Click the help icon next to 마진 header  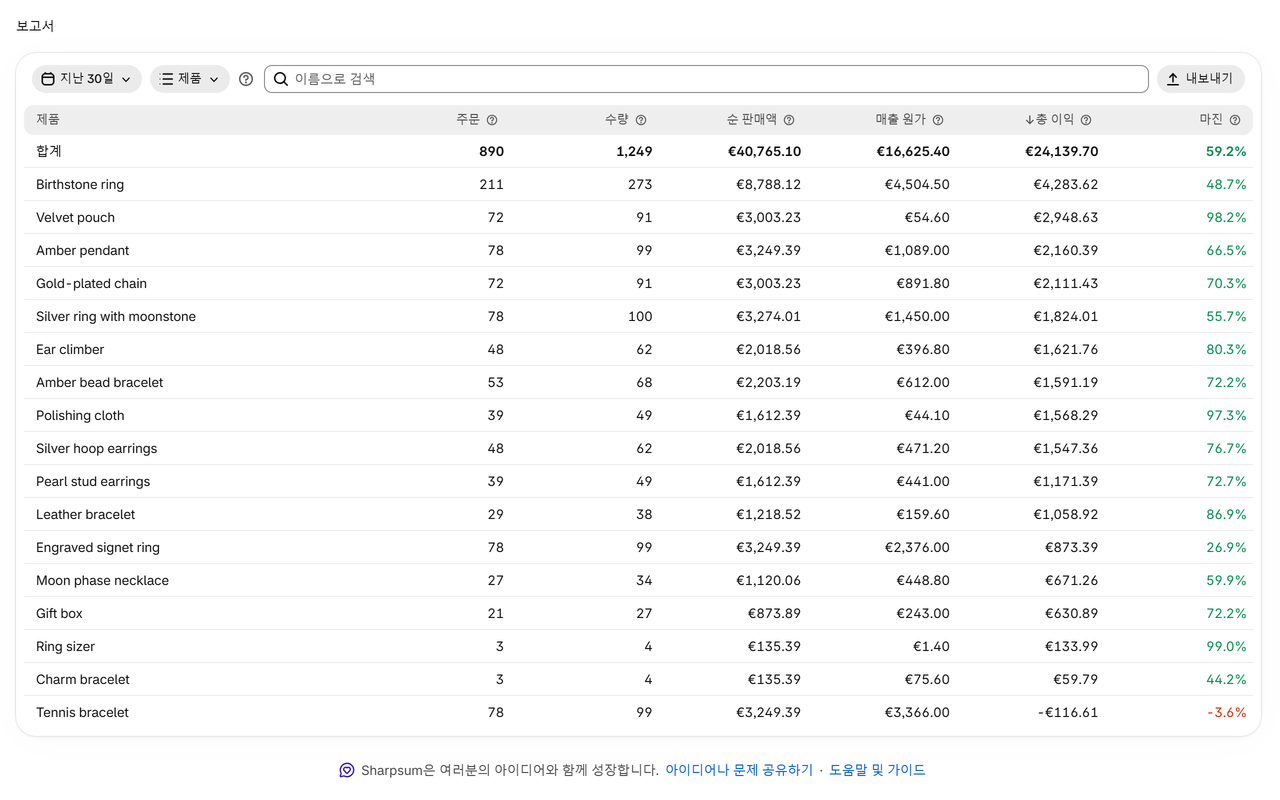coord(1235,120)
